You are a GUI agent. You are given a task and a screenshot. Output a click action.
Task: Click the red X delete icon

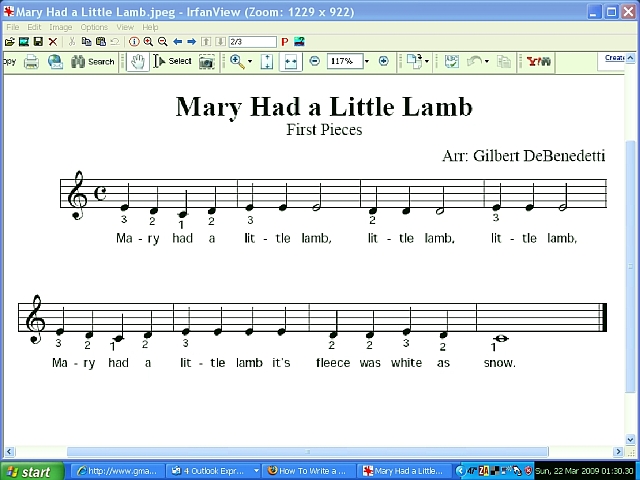coord(53,42)
